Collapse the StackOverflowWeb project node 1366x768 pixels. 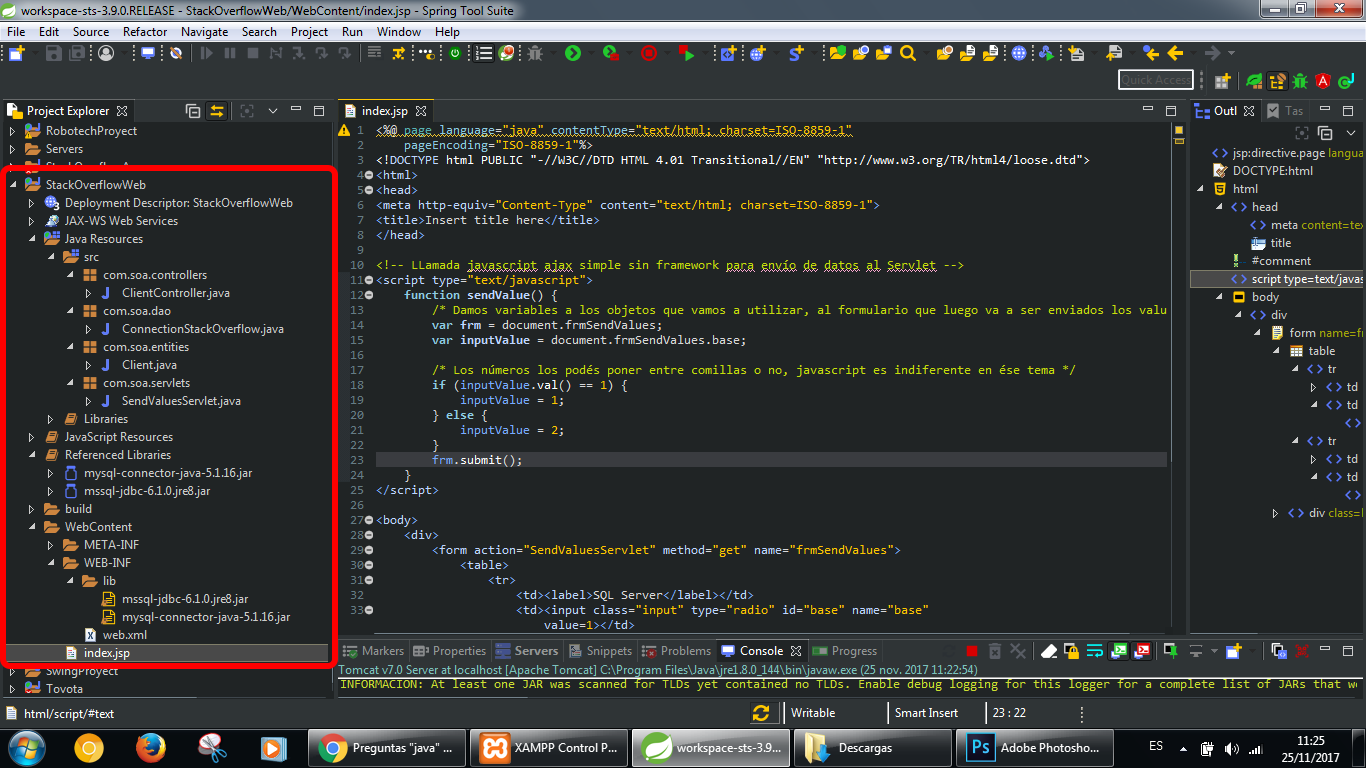click(13, 185)
